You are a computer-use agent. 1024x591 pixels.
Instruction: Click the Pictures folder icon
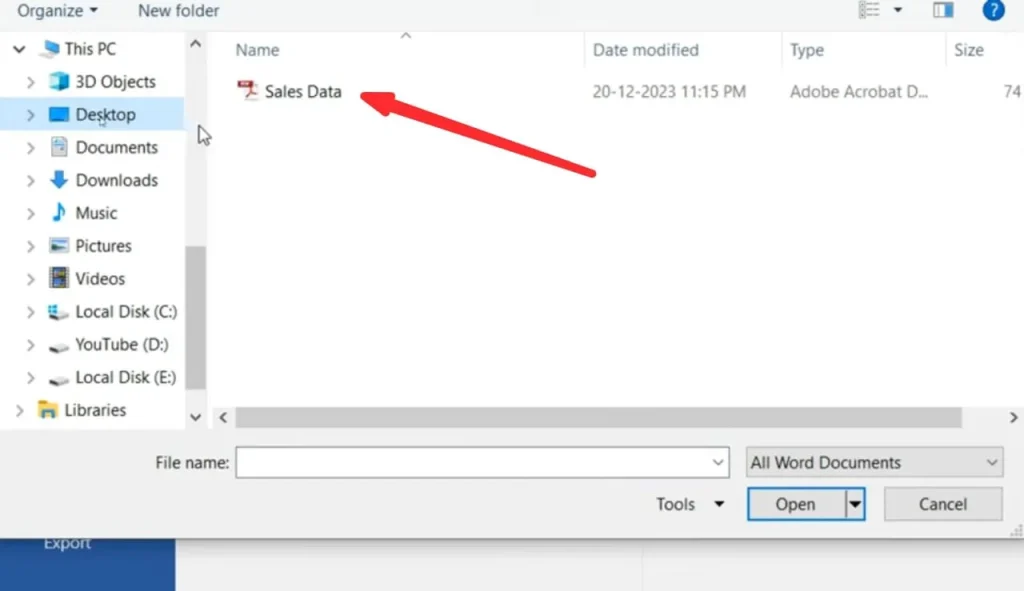59,246
